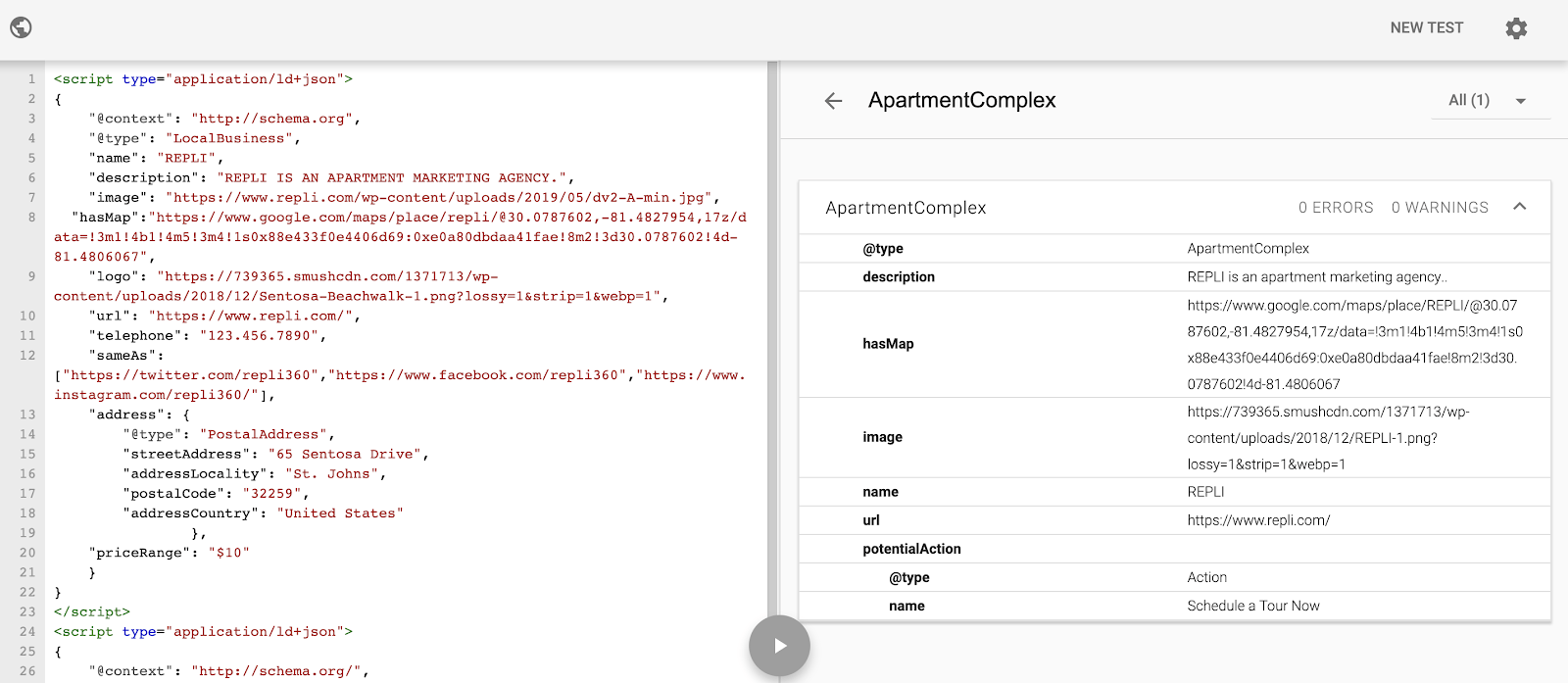
Task: Click the closing </script> tag line
Action: point(92,611)
